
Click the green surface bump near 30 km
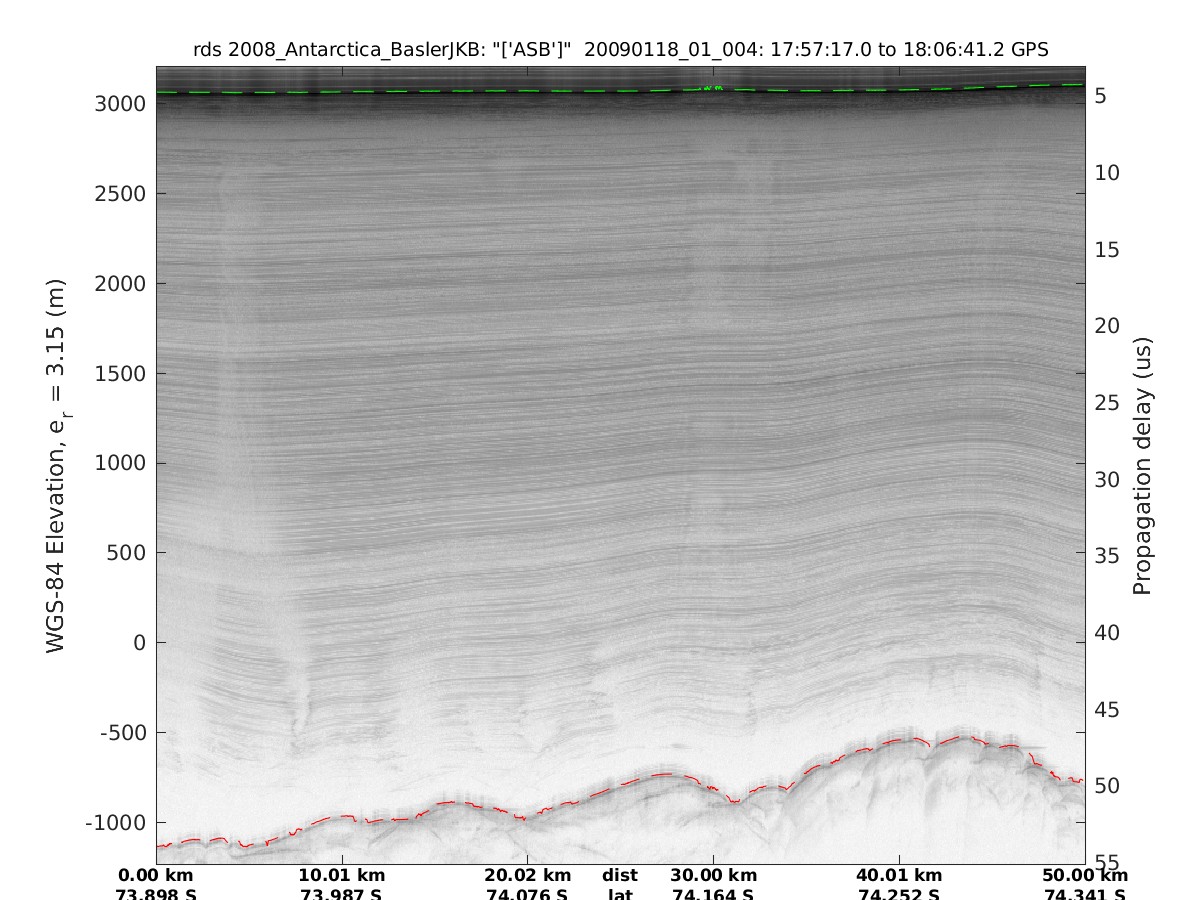[x=711, y=88]
